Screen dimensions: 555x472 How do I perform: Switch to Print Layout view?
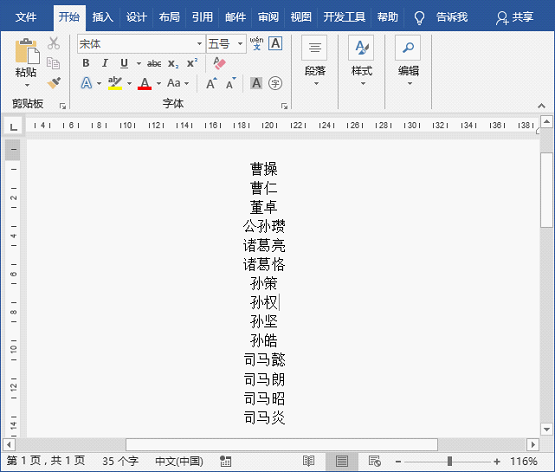coord(342,461)
